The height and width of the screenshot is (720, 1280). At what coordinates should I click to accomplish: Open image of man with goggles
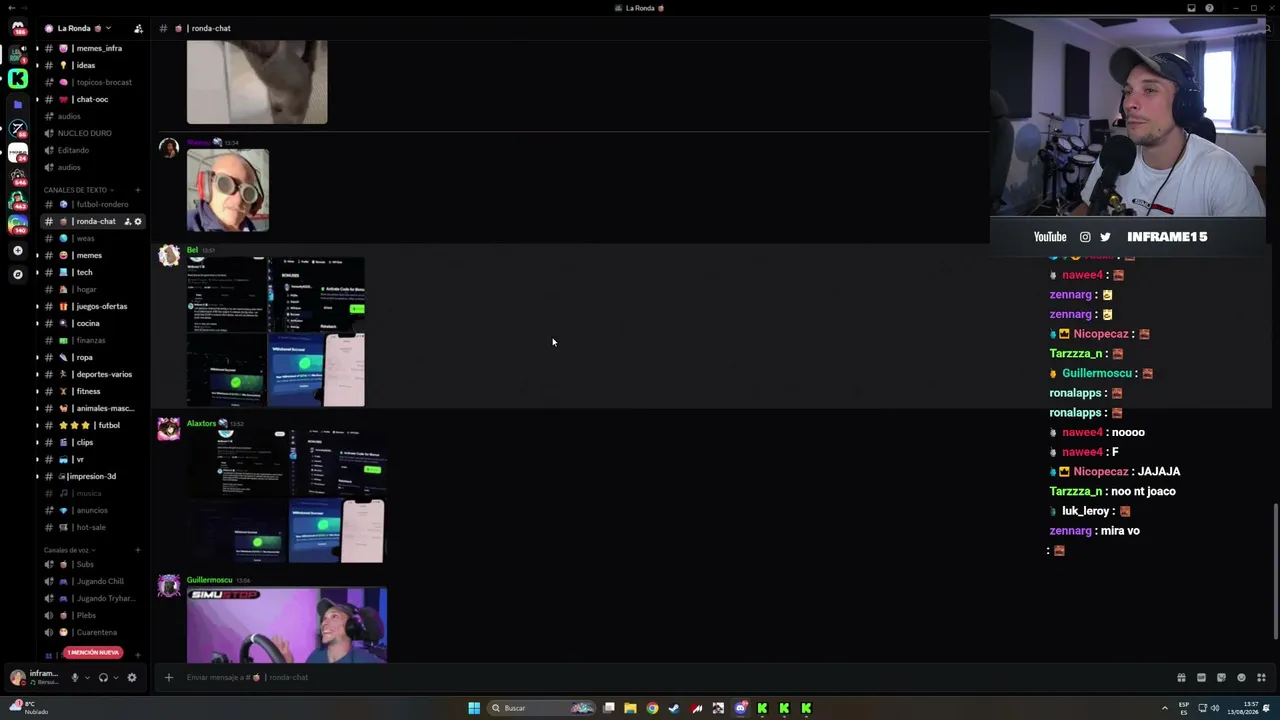pos(228,190)
